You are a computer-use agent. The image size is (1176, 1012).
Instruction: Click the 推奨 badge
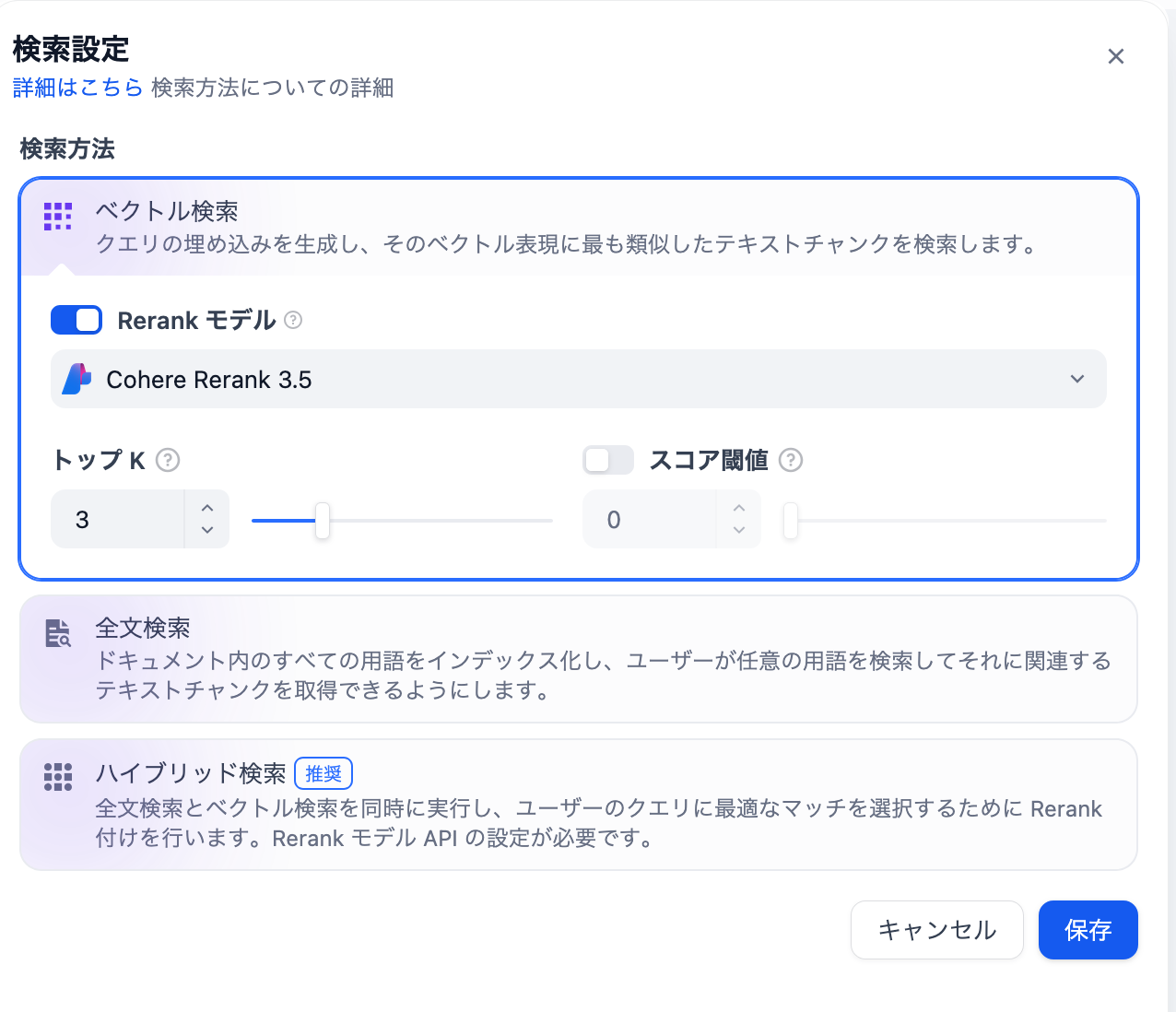click(x=323, y=773)
